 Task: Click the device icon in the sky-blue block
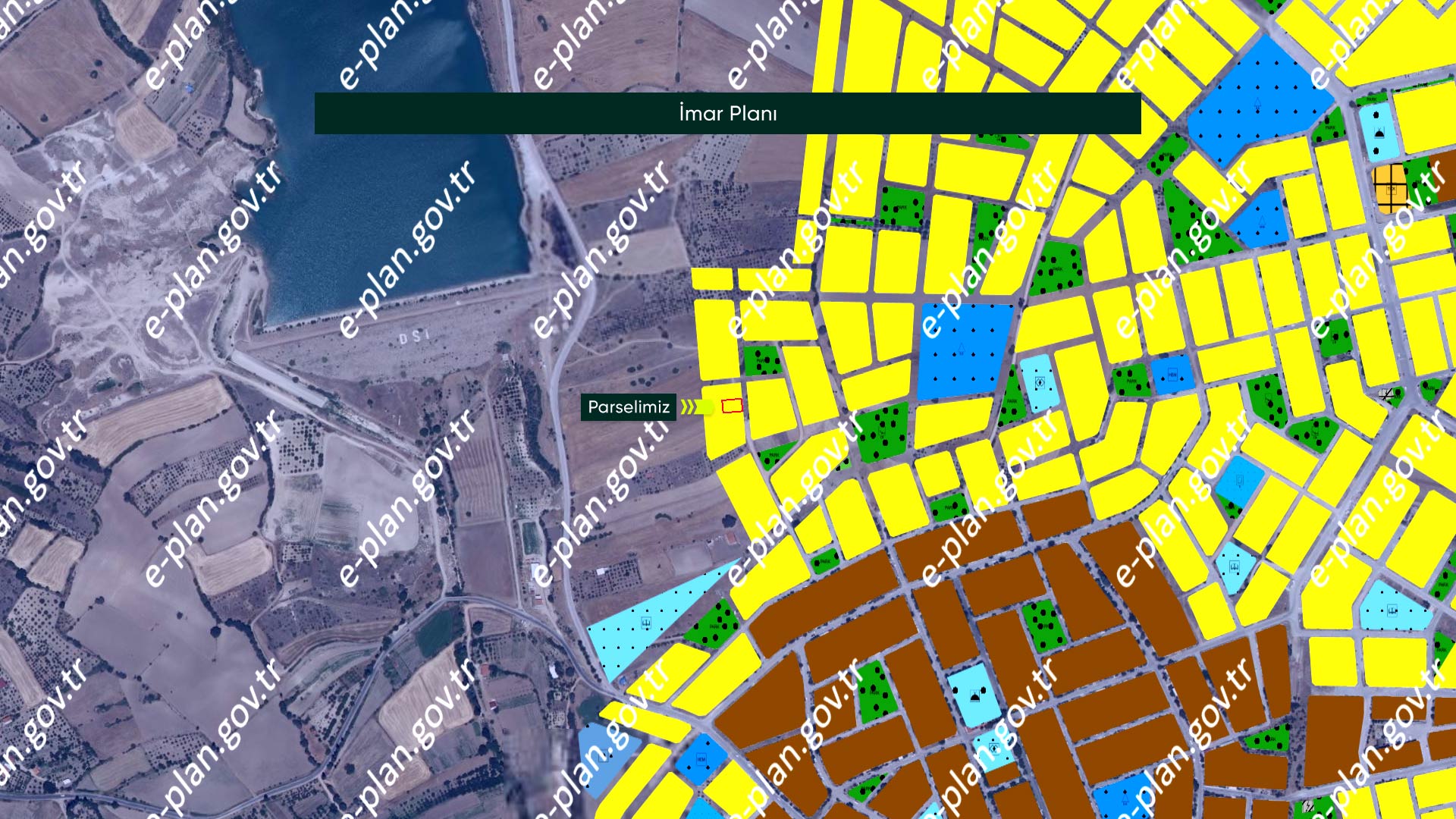(x=1240, y=480)
